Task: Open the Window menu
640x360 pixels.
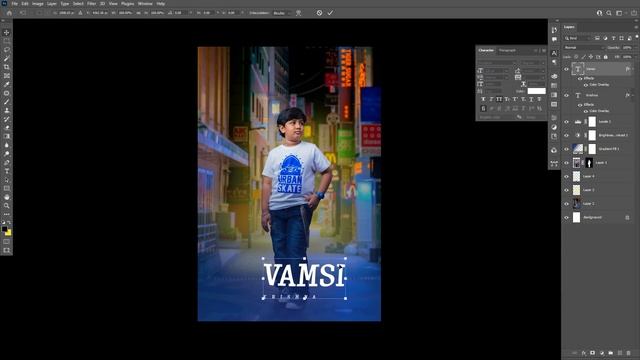Action: pos(145,4)
